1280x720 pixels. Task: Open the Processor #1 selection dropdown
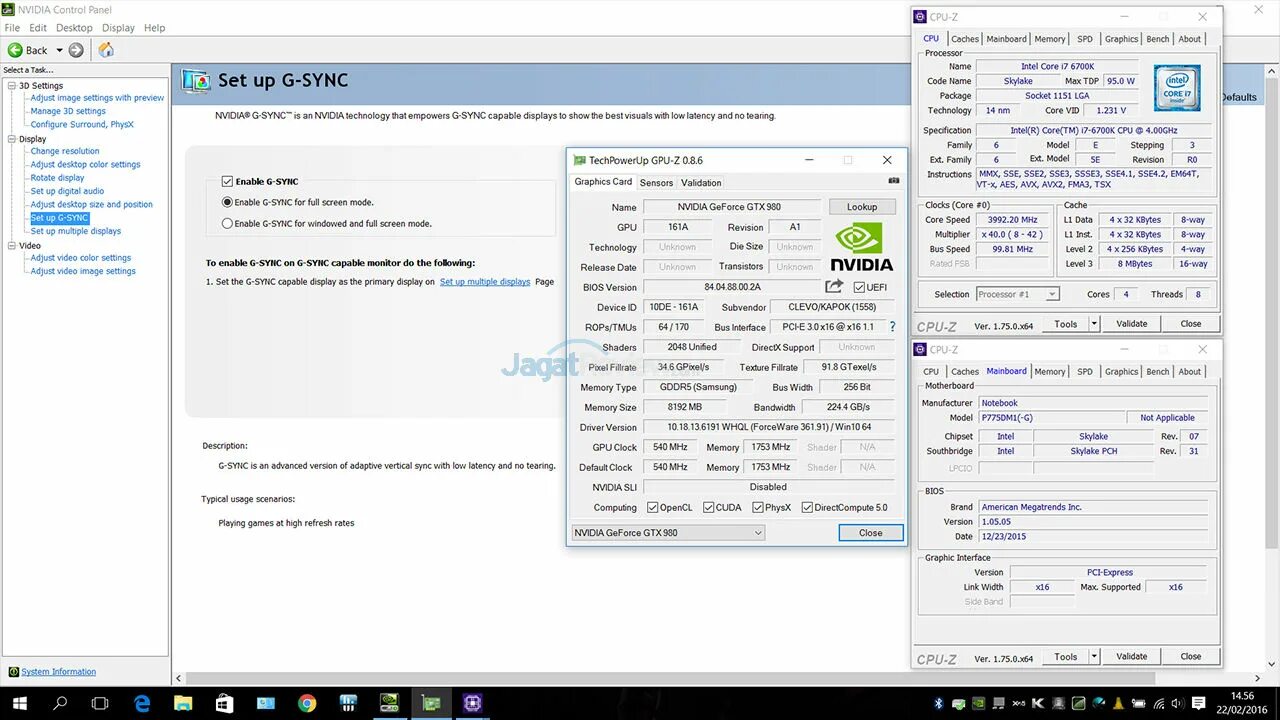pyautogui.click(x=1017, y=294)
